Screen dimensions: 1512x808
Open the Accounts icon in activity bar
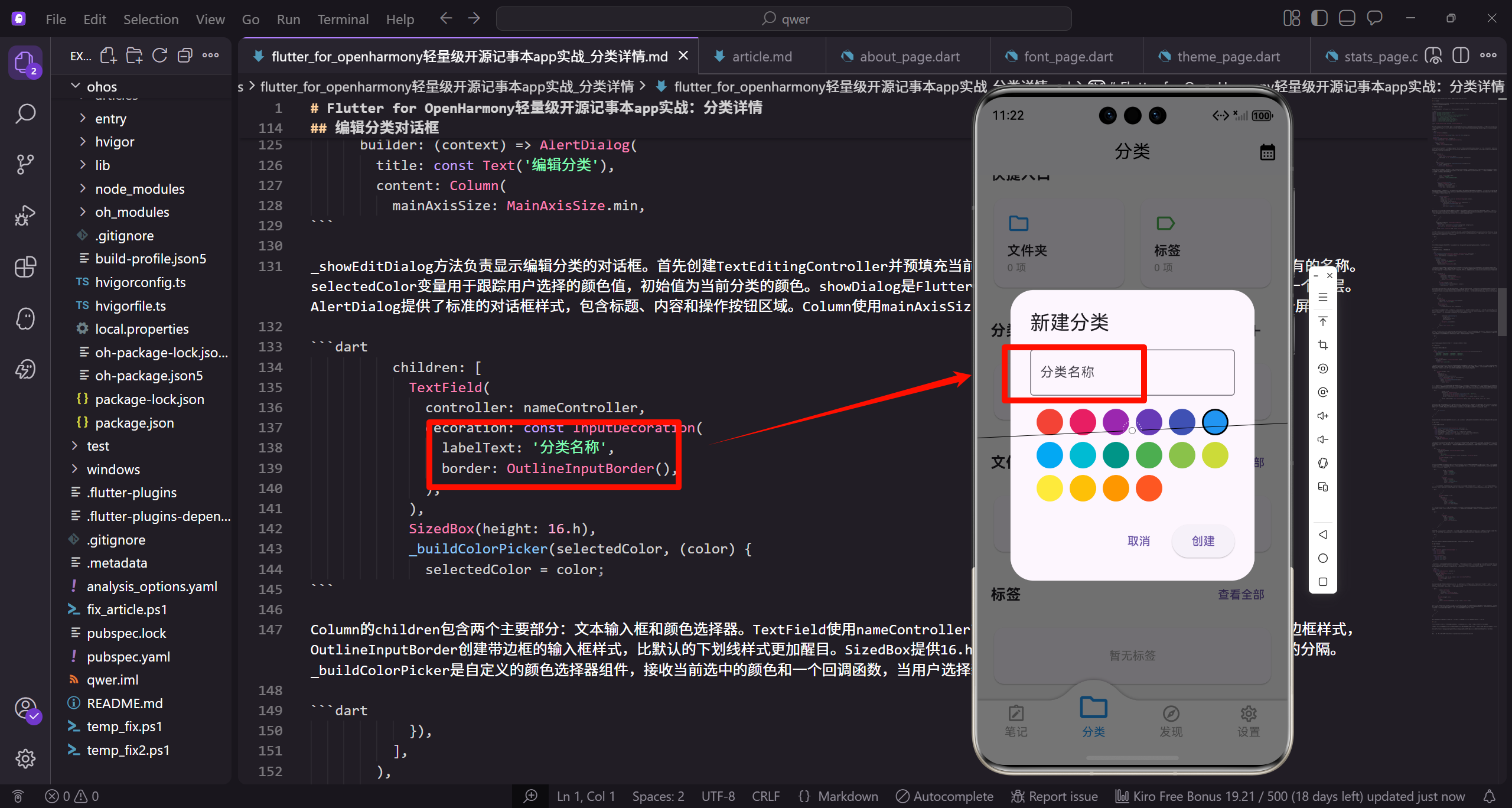pyautogui.click(x=26, y=708)
